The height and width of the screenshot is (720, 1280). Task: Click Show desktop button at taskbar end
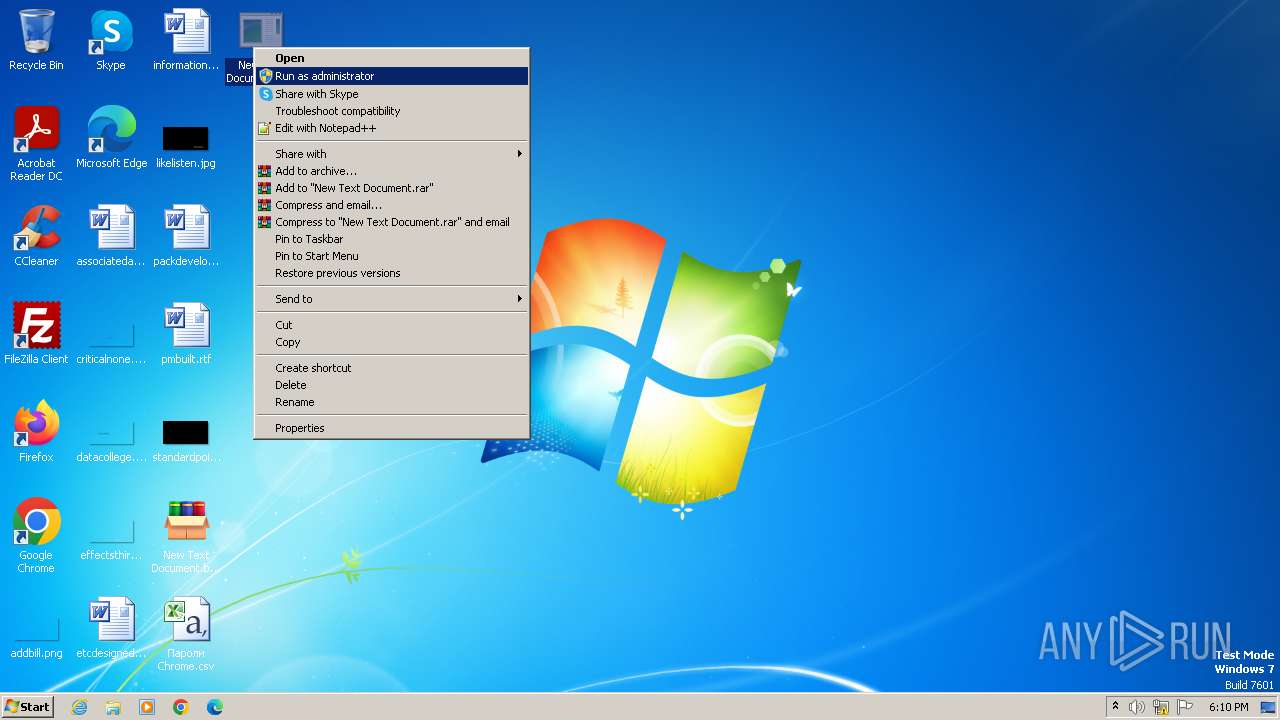[1269, 707]
